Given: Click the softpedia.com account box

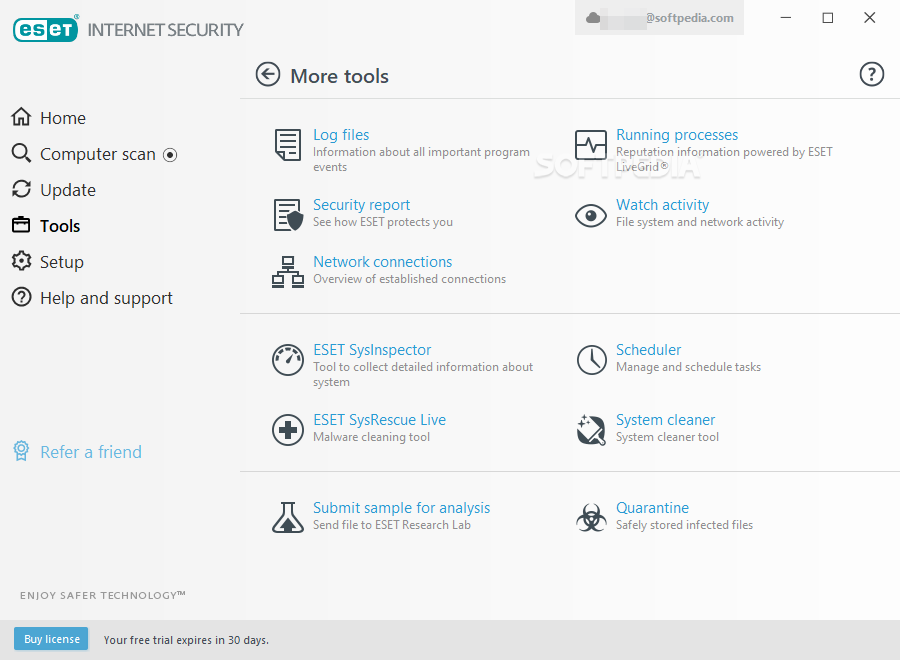Looking at the screenshot, I should click(x=660, y=18).
